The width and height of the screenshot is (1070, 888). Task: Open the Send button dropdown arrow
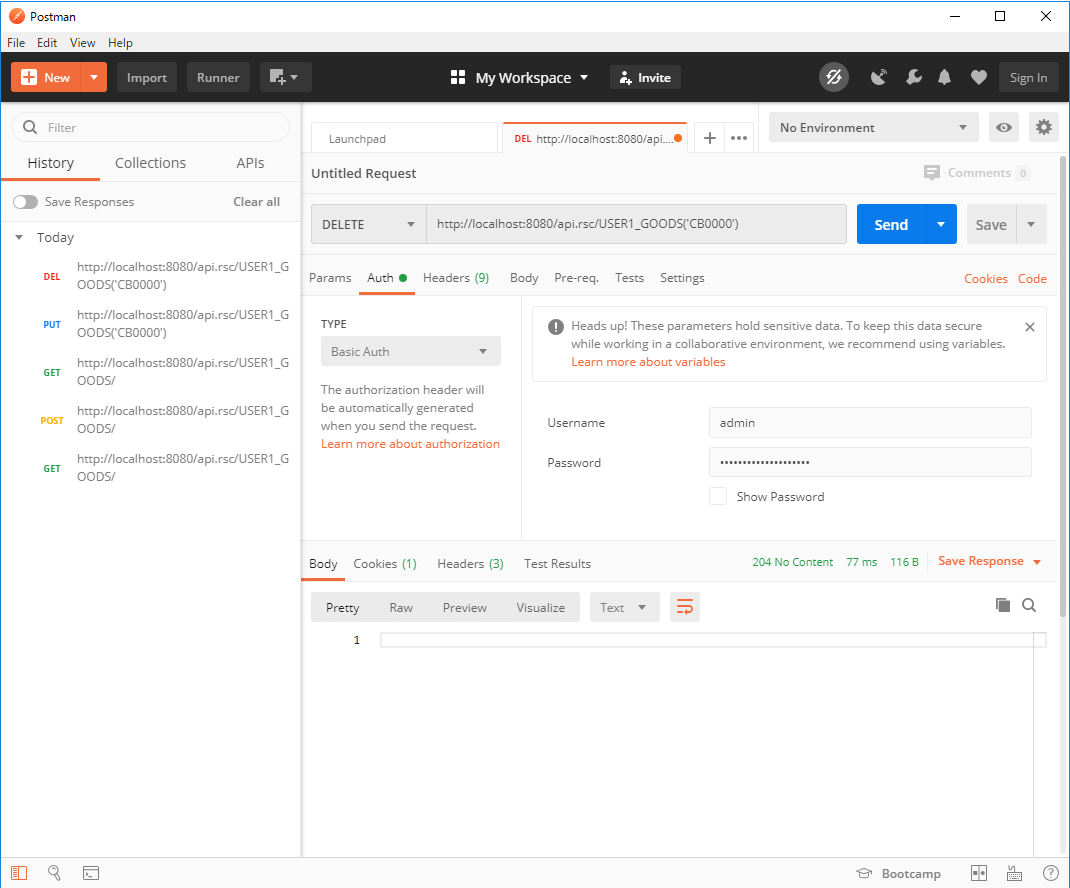tap(942, 225)
